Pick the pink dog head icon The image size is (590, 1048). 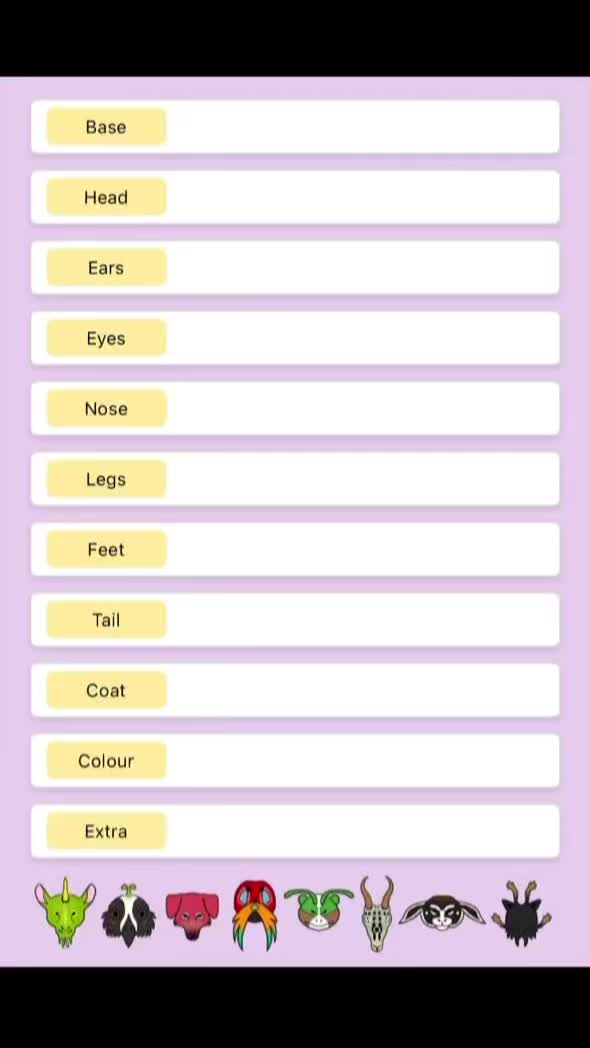click(192, 914)
